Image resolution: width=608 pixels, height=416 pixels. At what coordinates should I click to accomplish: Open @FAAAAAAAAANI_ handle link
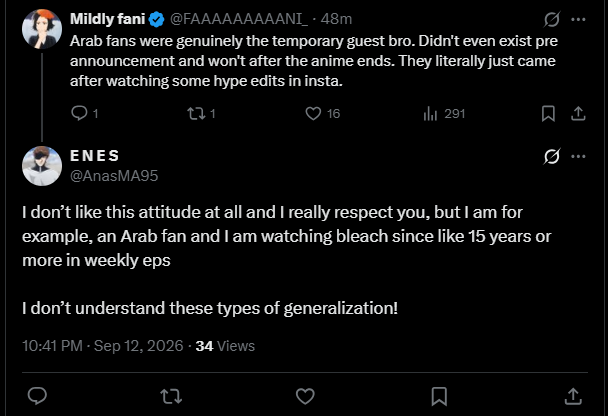239,19
